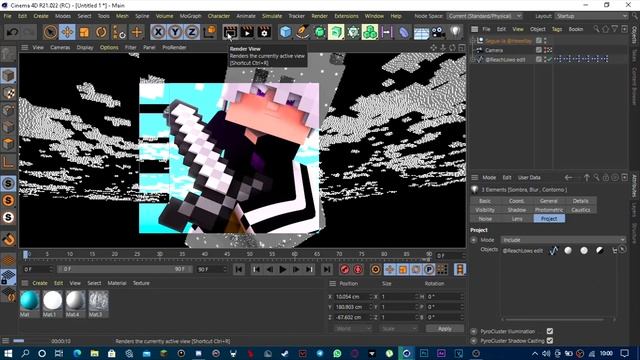The image size is (640, 360).
Task: Open the World coordinate dropdown
Action: 353,329
